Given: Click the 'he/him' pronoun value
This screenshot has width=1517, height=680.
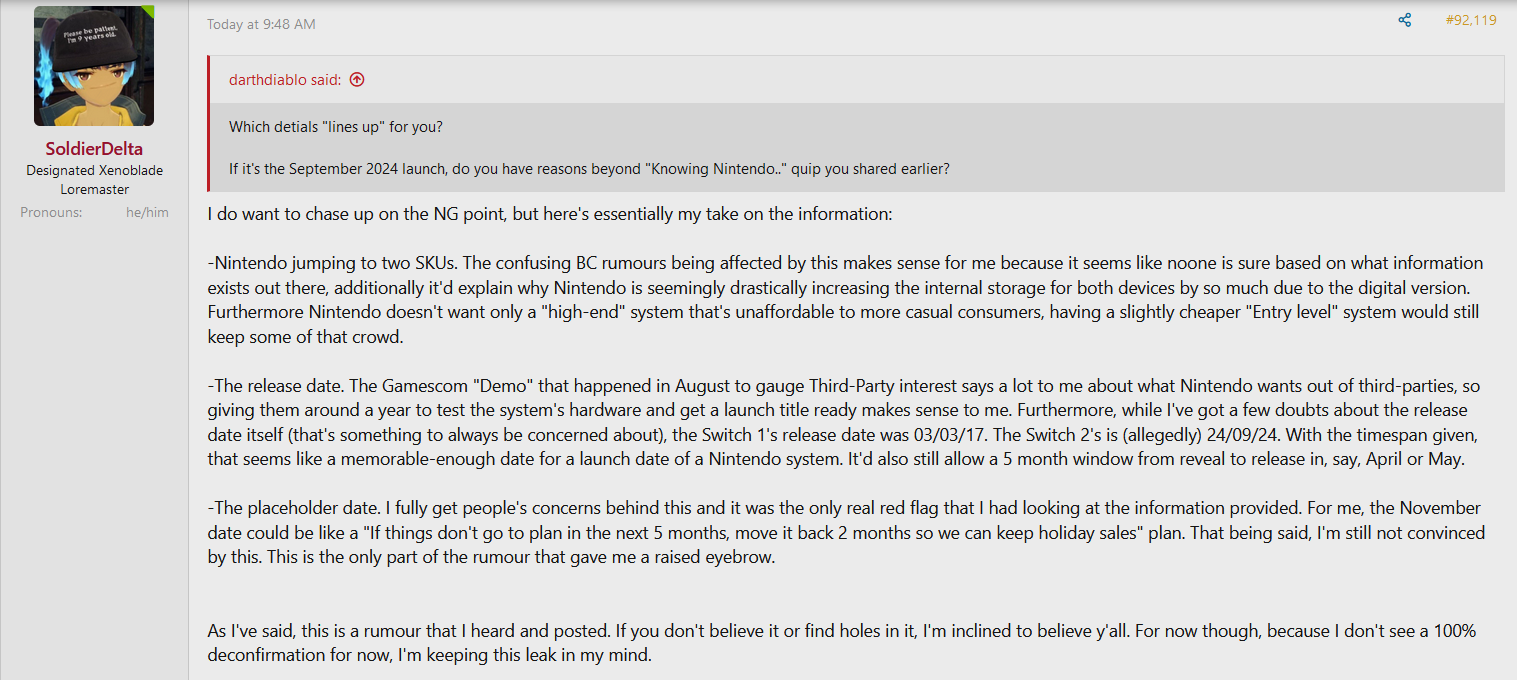Looking at the screenshot, I should (147, 213).
